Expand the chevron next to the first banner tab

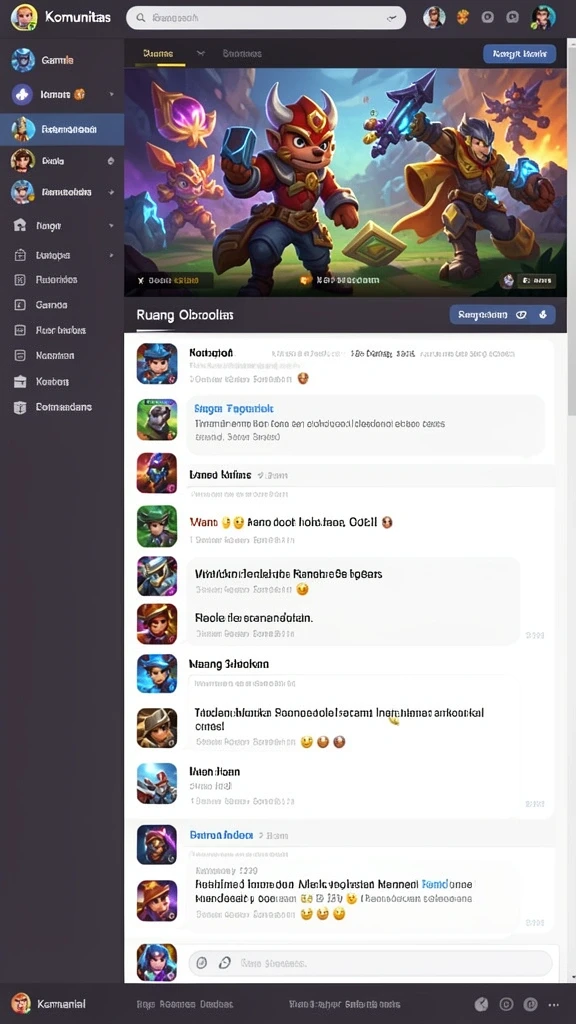click(200, 54)
